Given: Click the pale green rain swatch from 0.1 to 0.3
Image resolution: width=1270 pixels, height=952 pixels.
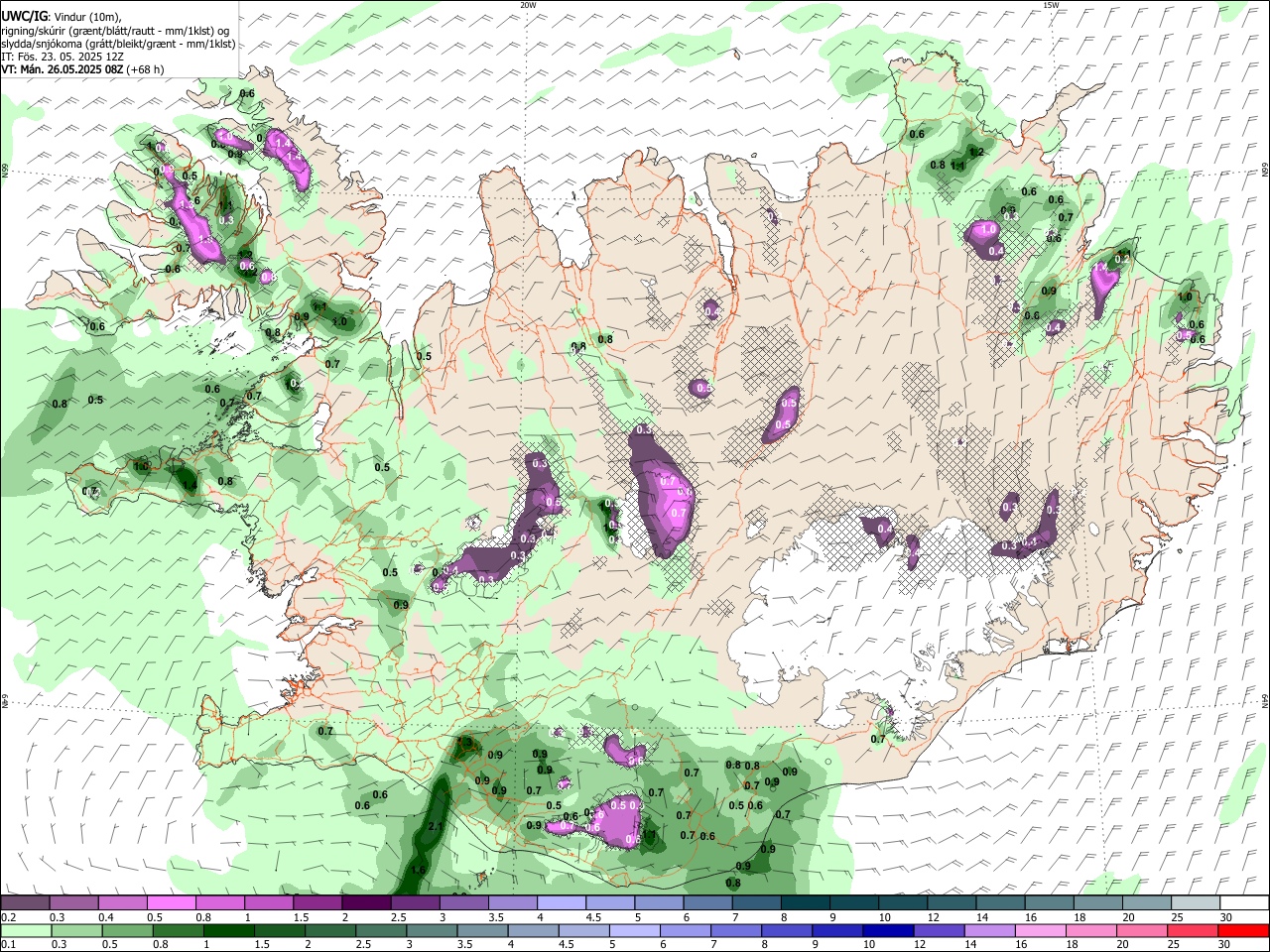Looking at the screenshot, I should point(25,930).
